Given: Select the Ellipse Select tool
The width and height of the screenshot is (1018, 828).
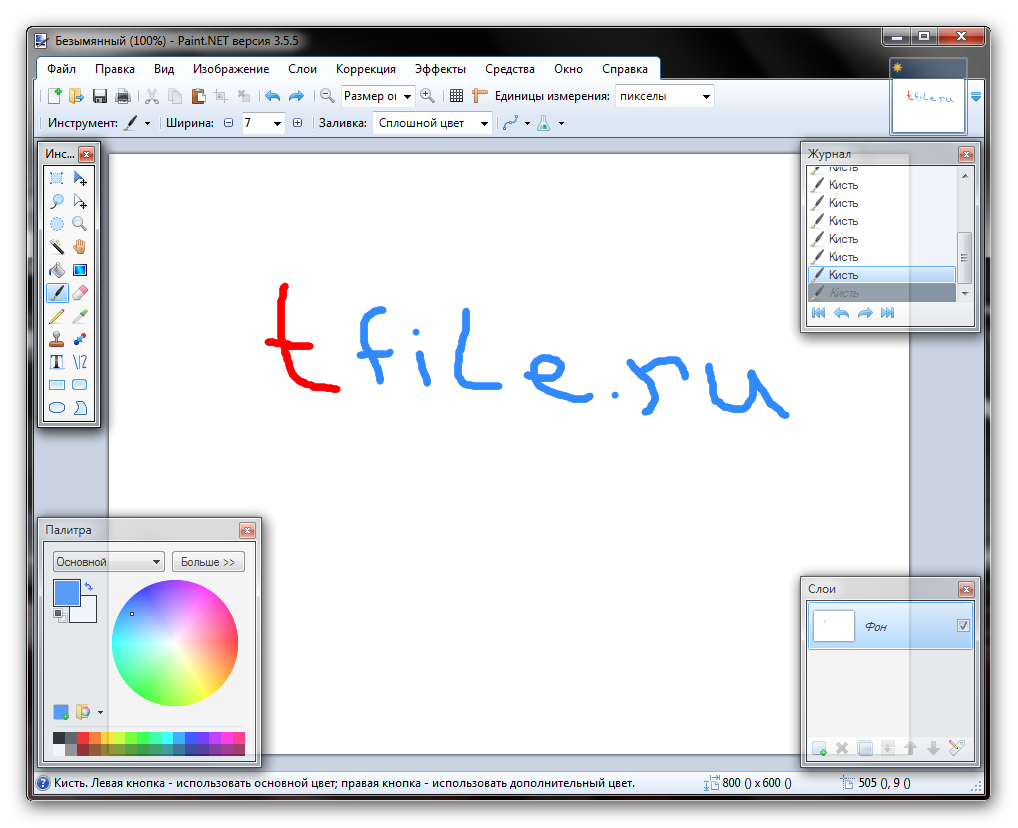Looking at the screenshot, I should 57,224.
